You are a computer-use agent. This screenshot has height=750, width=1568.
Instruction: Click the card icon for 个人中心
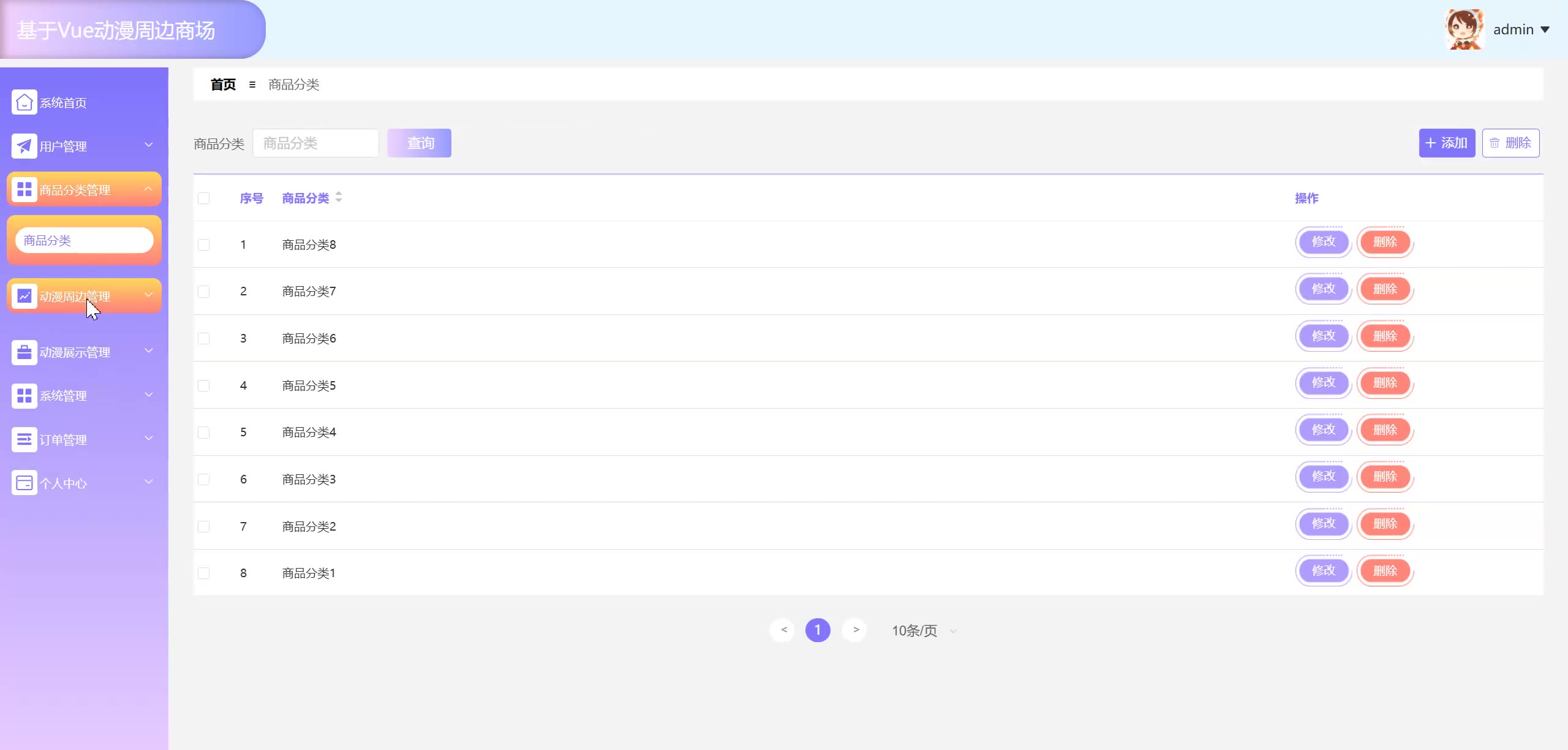pyautogui.click(x=24, y=483)
